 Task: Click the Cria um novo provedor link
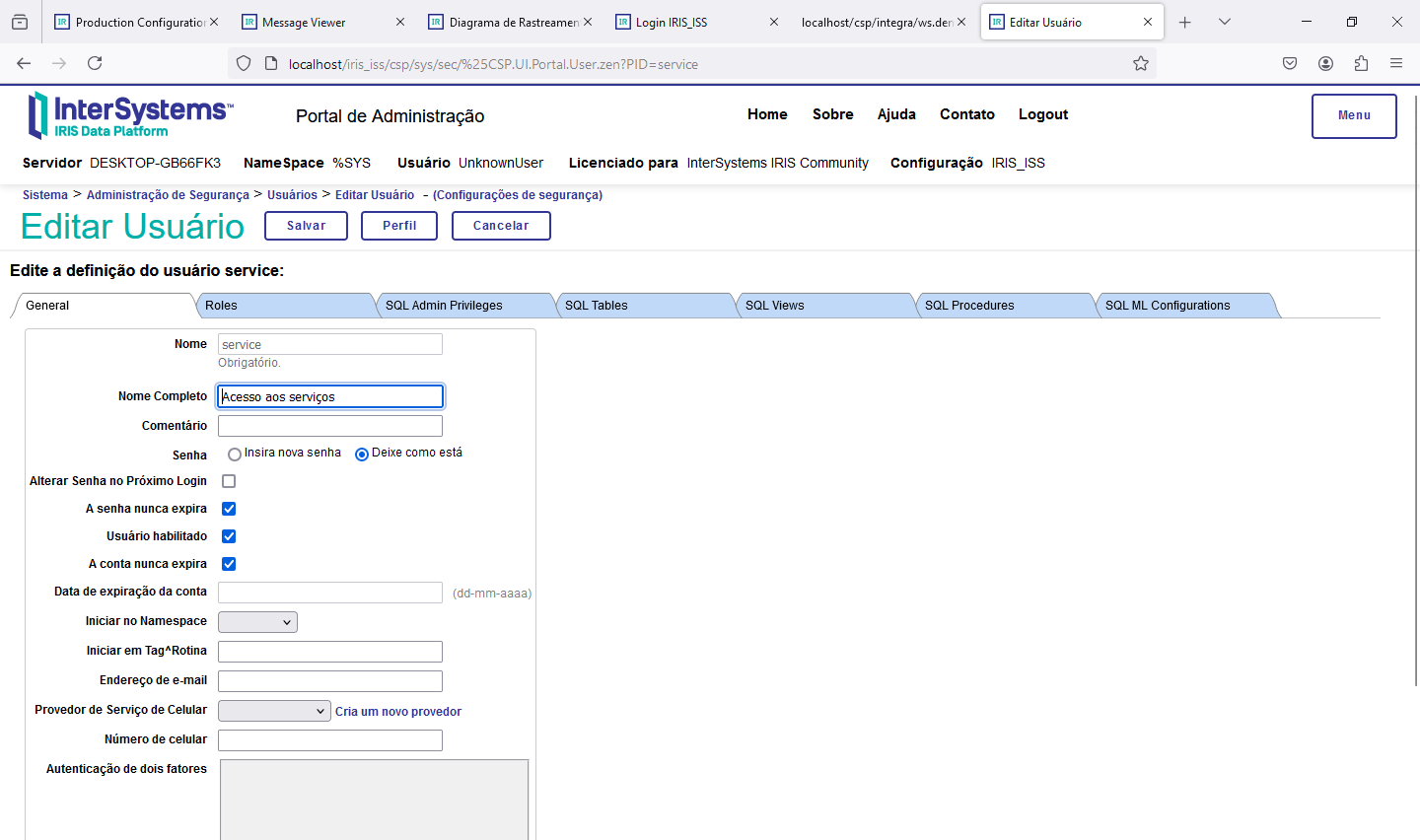pos(398,712)
